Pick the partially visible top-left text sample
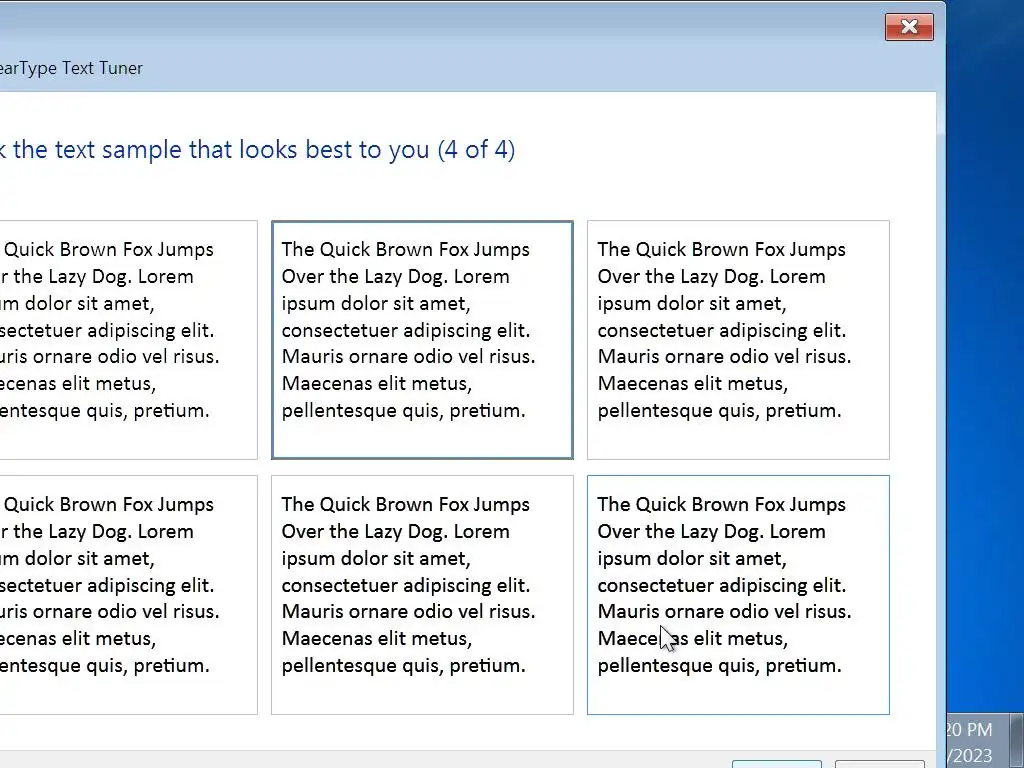 pos(128,339)
